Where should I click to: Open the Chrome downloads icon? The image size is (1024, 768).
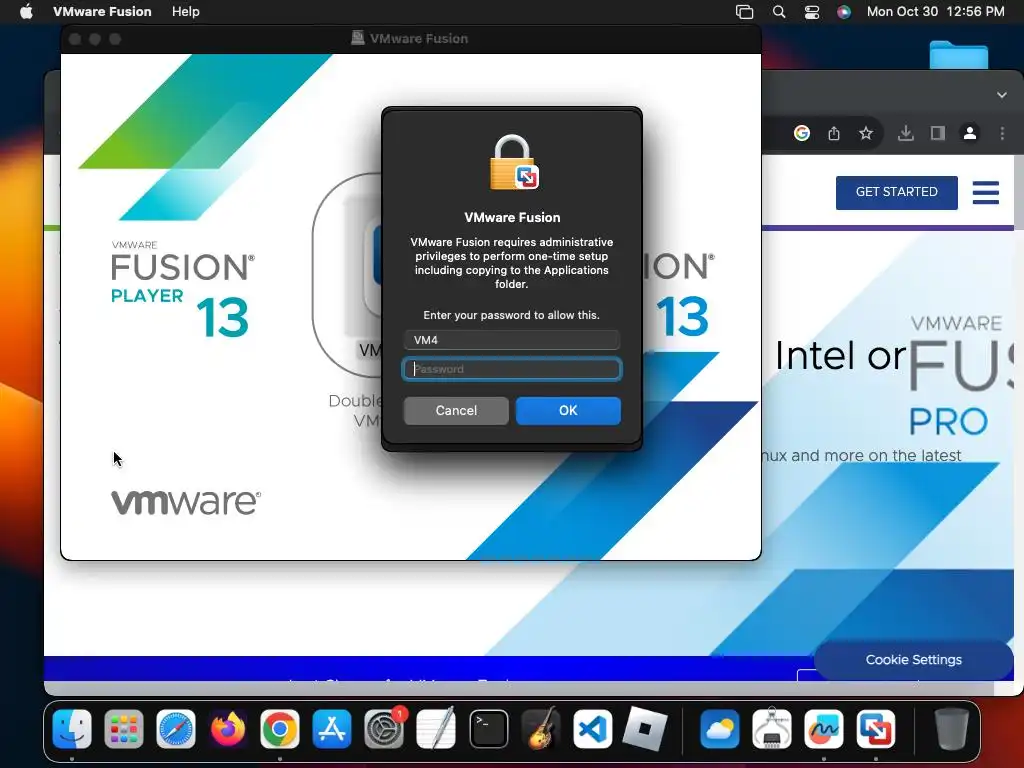click(906, 133)
